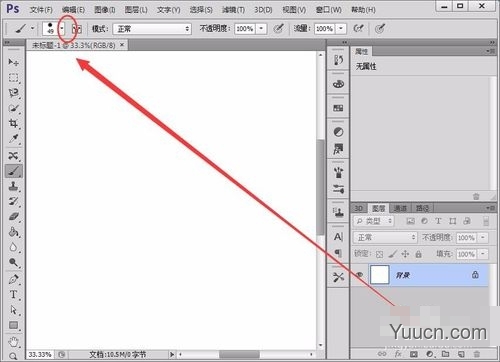Click the add layer mask button
Image resolution: width=500 pixels, height=362 pixels.
pos(414,354)
